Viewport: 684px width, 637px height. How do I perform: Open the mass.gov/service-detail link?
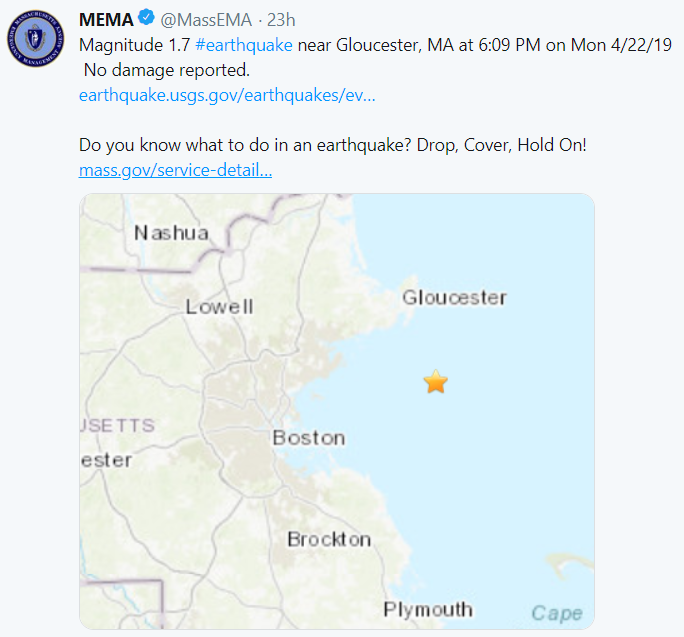coord(175,170)
